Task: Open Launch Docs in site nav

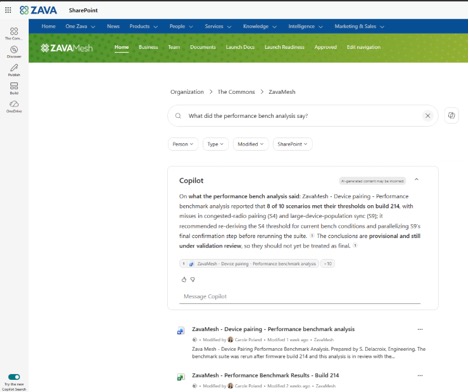Action: coord(240,47)
